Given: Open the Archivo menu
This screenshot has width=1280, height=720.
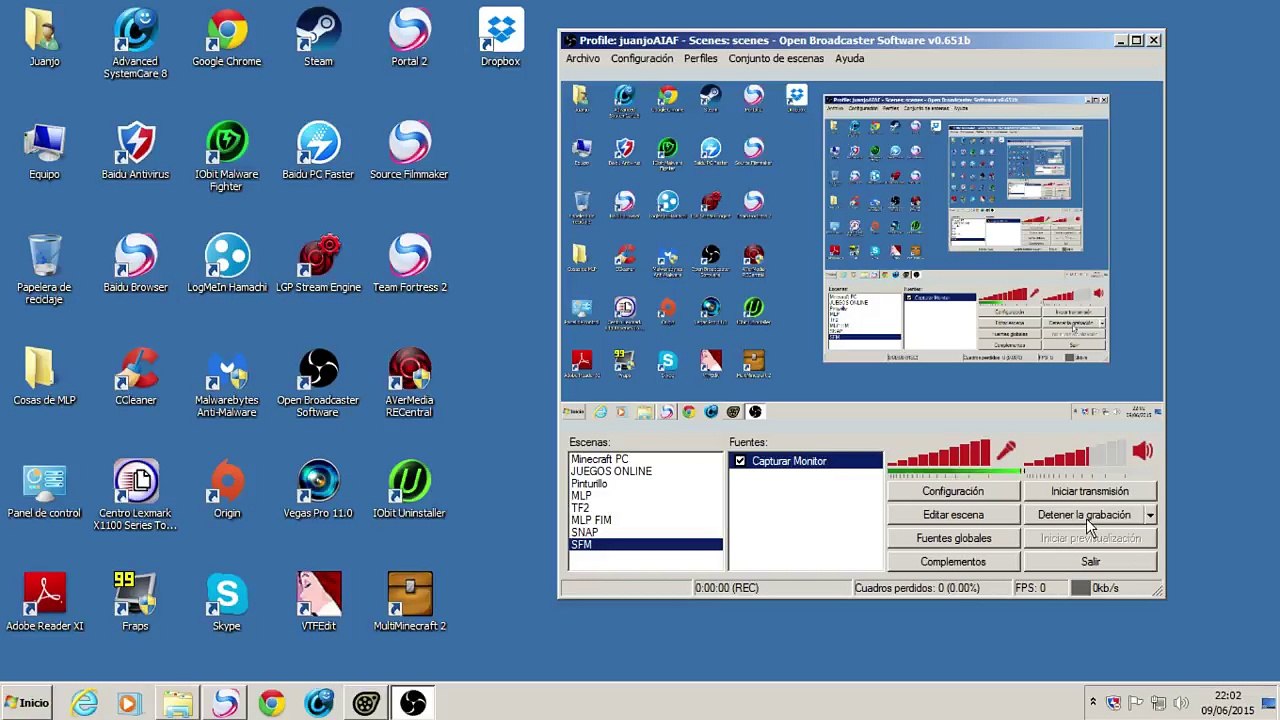Looking at the screenshot, I should coord(583,58).
